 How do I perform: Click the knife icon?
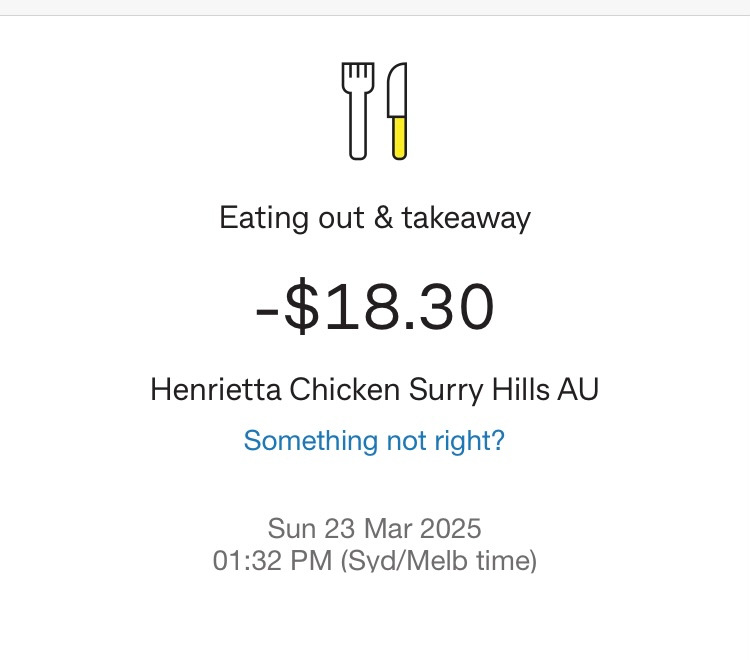point(398,110)
